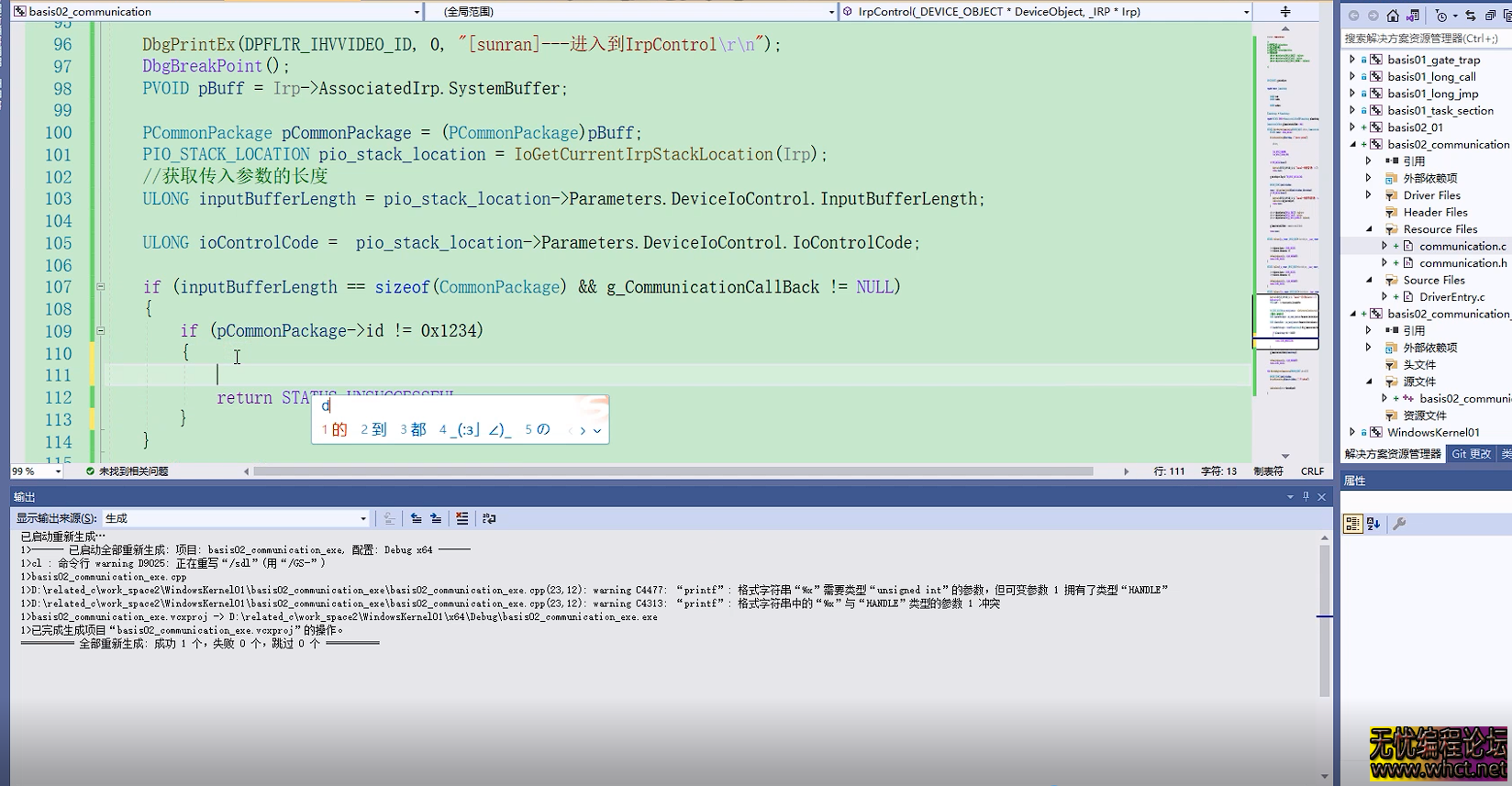Switch to the Git 更改 tab
The width and height of the screenshot is (1512, 786).
tap(1471, 454)
